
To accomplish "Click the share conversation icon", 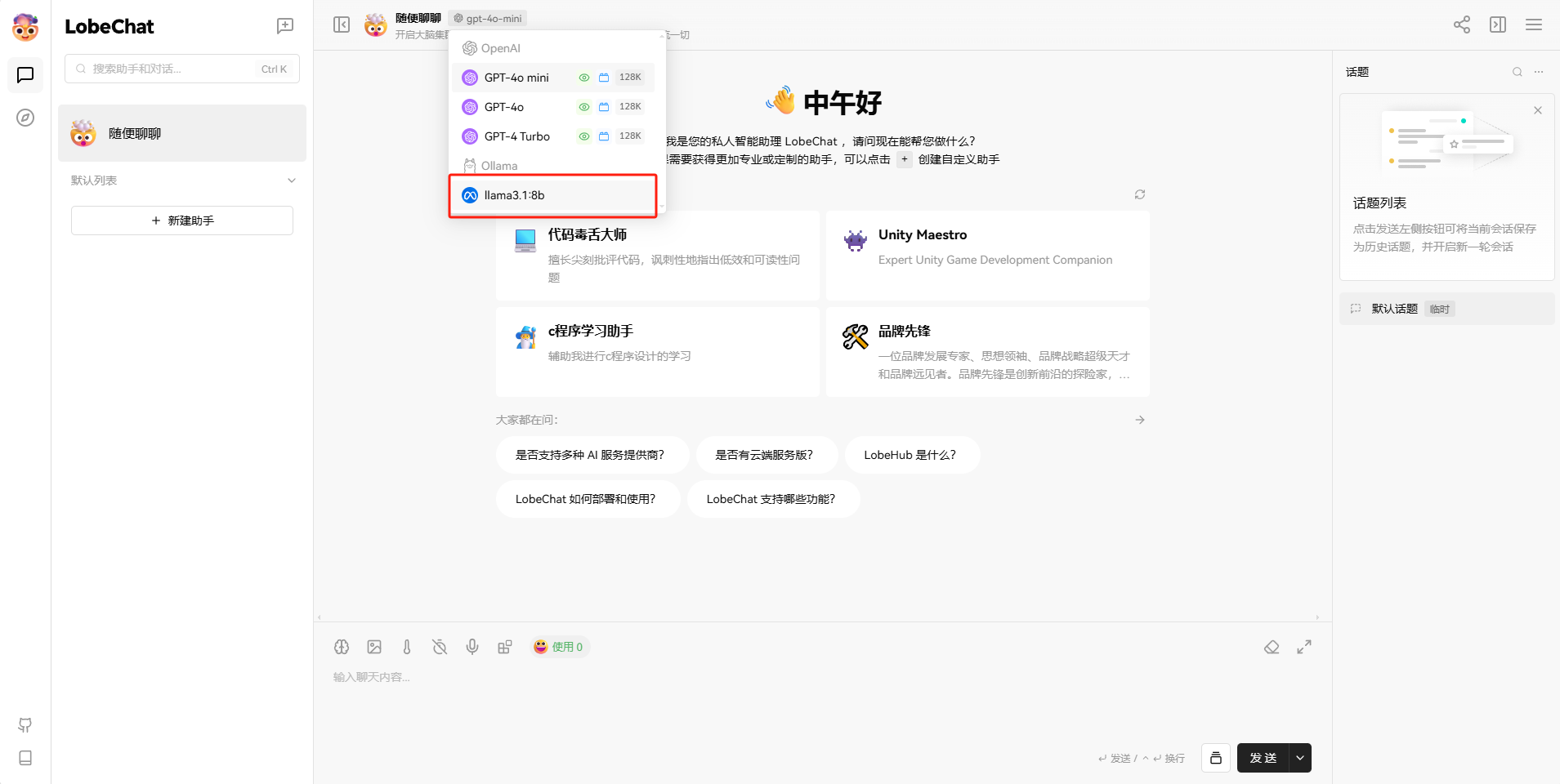I will [1462, 24].
